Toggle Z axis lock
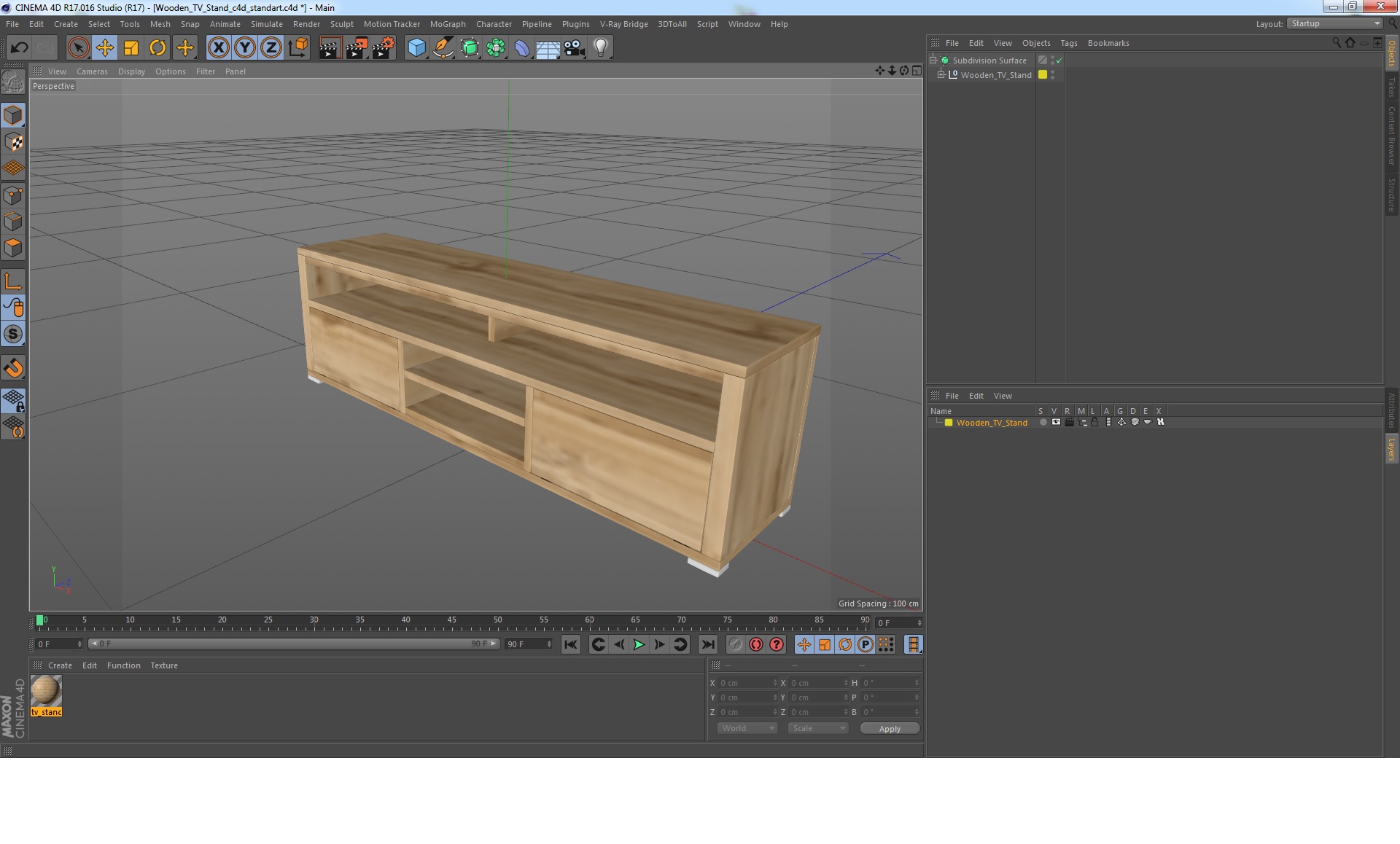 pos(271,48)
